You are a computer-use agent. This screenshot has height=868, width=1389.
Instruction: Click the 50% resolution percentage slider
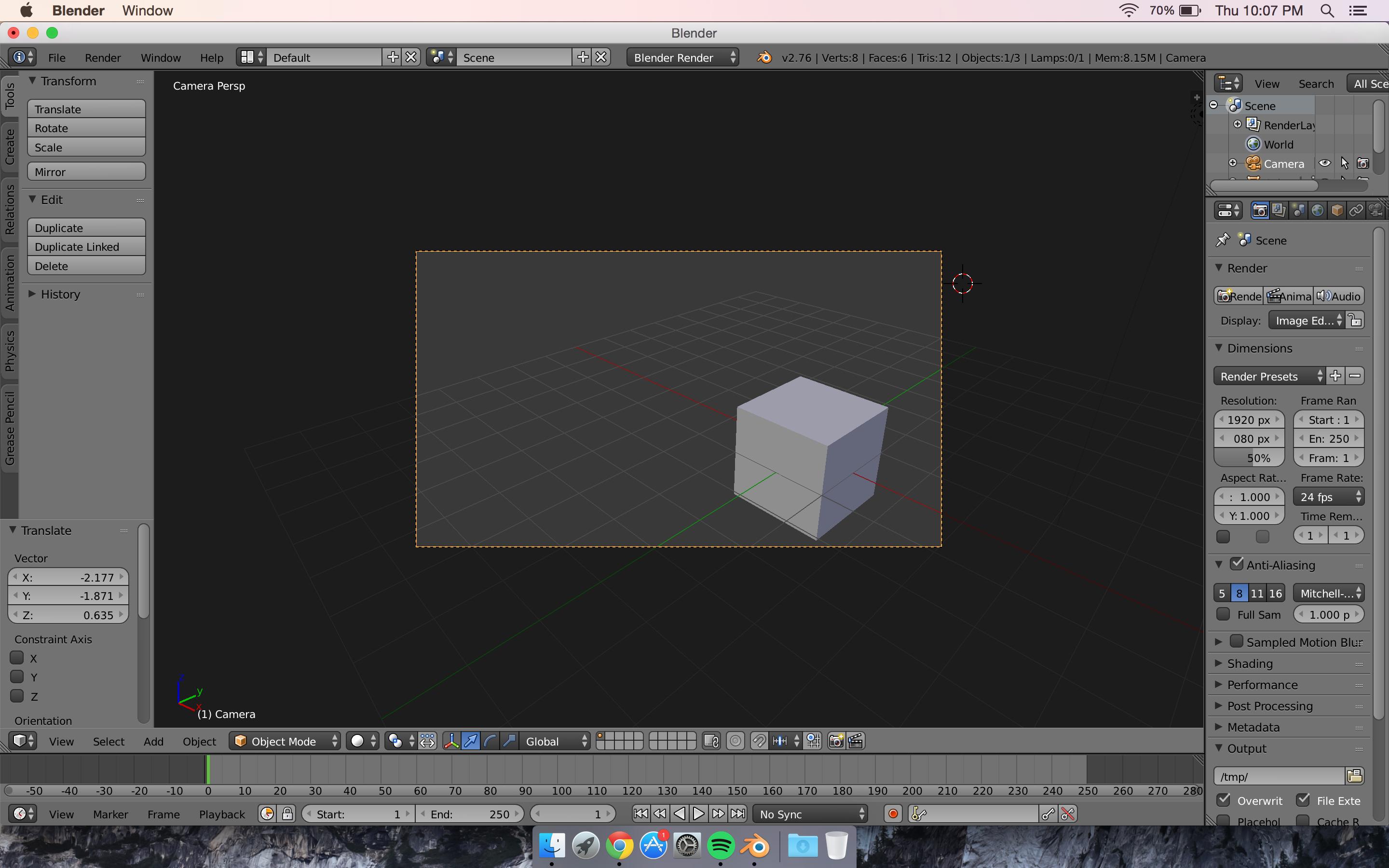1249,458
